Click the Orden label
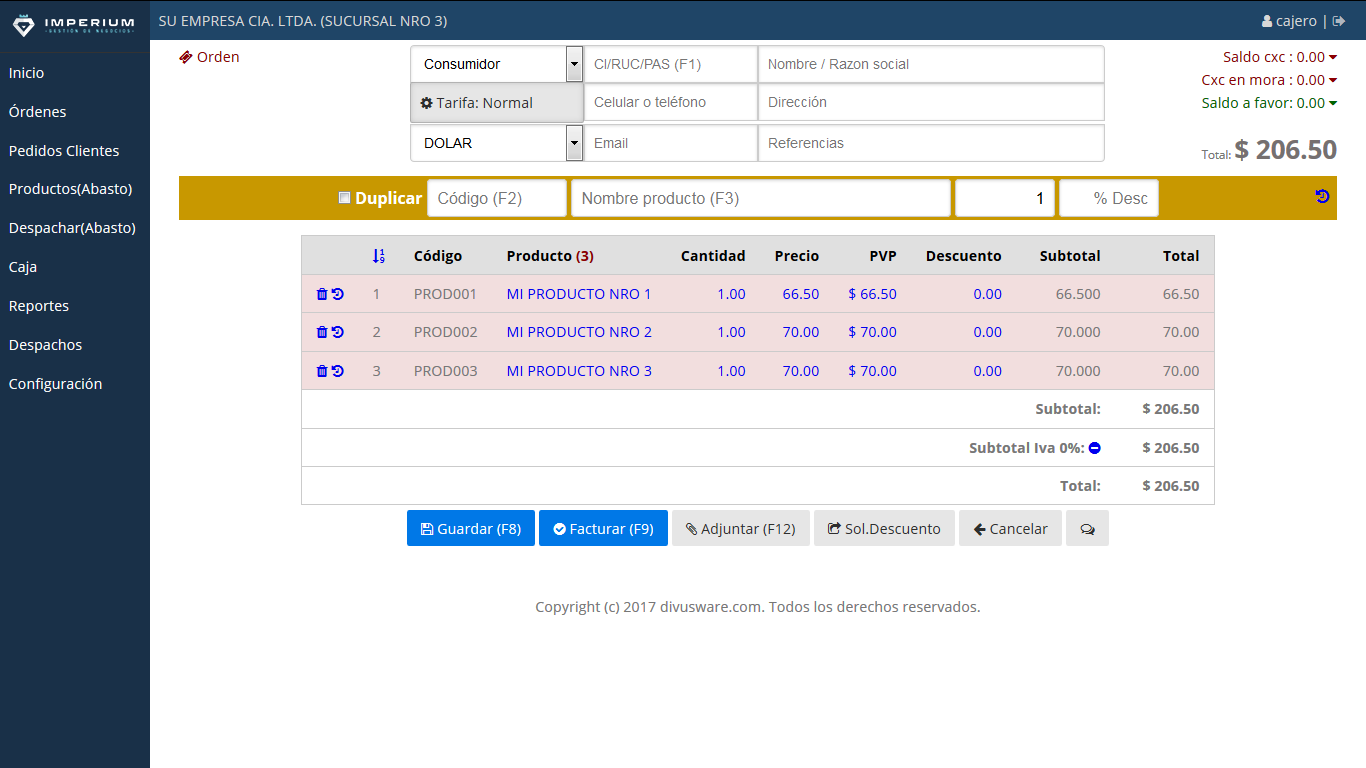 tap(218, 57)
